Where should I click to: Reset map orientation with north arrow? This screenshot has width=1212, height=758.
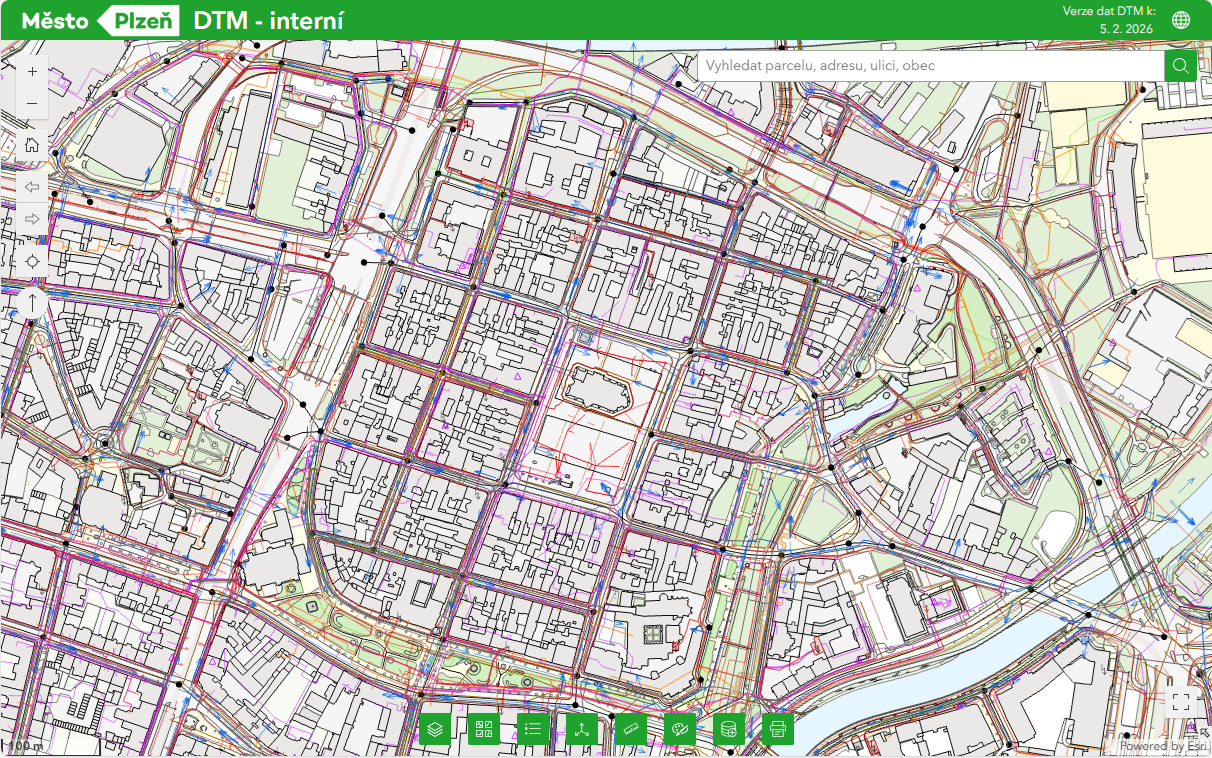(x=32, y=303)
